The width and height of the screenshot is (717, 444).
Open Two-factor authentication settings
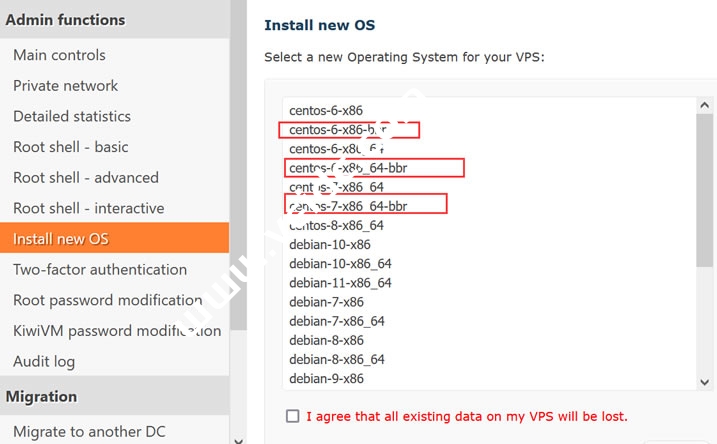[100, 269]
